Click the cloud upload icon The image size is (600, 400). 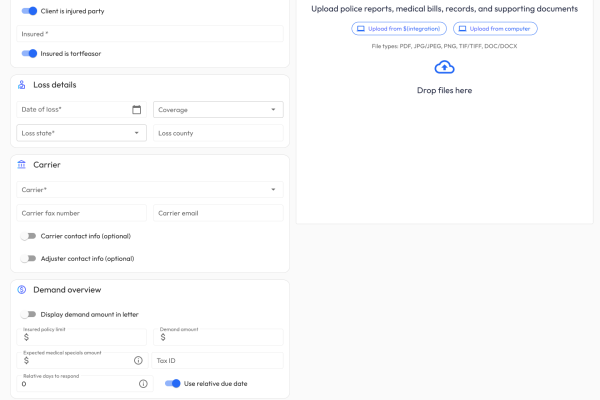(x=444, y=67)
